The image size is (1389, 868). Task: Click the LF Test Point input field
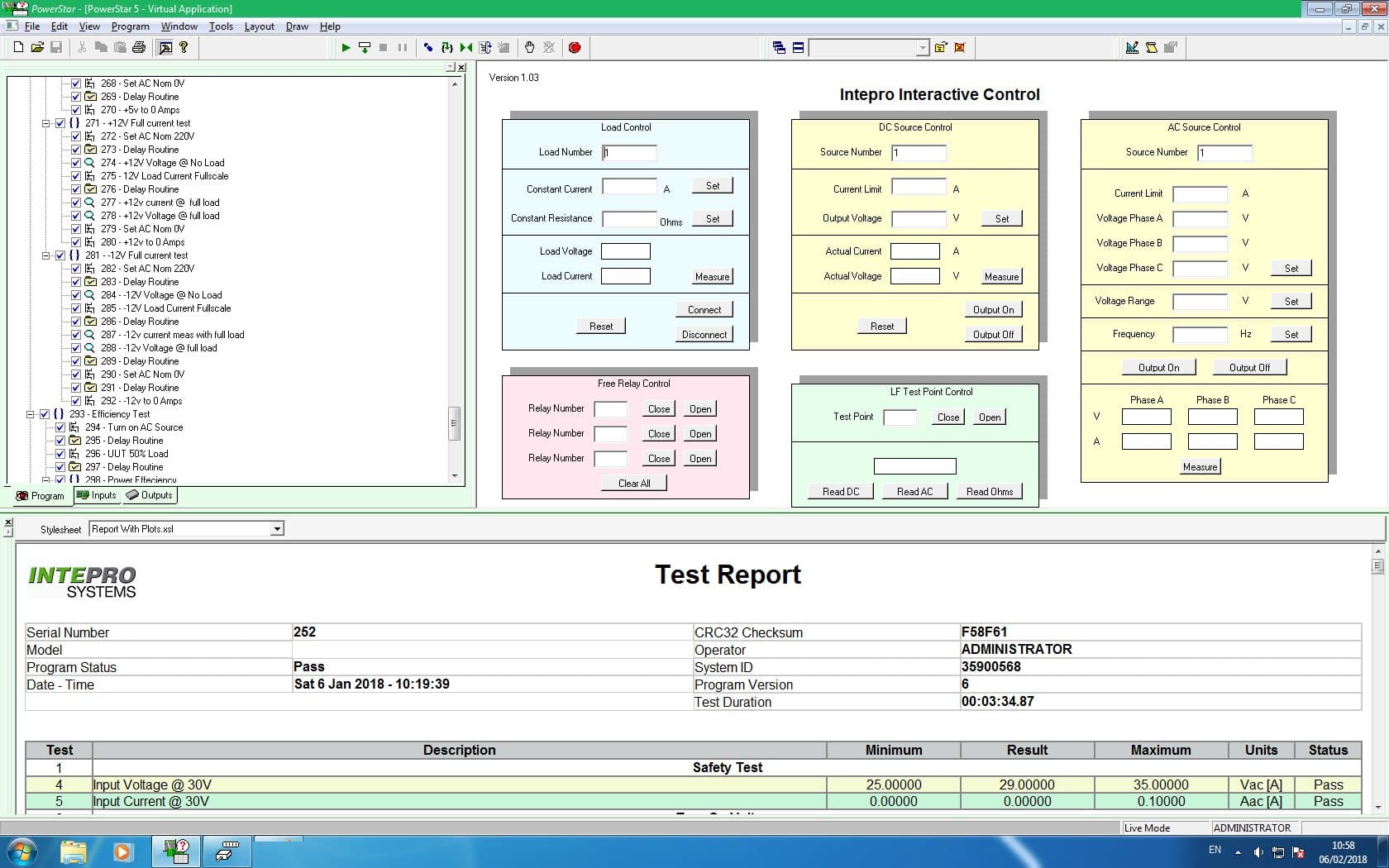pyautogui.click(x=900, y=417)
